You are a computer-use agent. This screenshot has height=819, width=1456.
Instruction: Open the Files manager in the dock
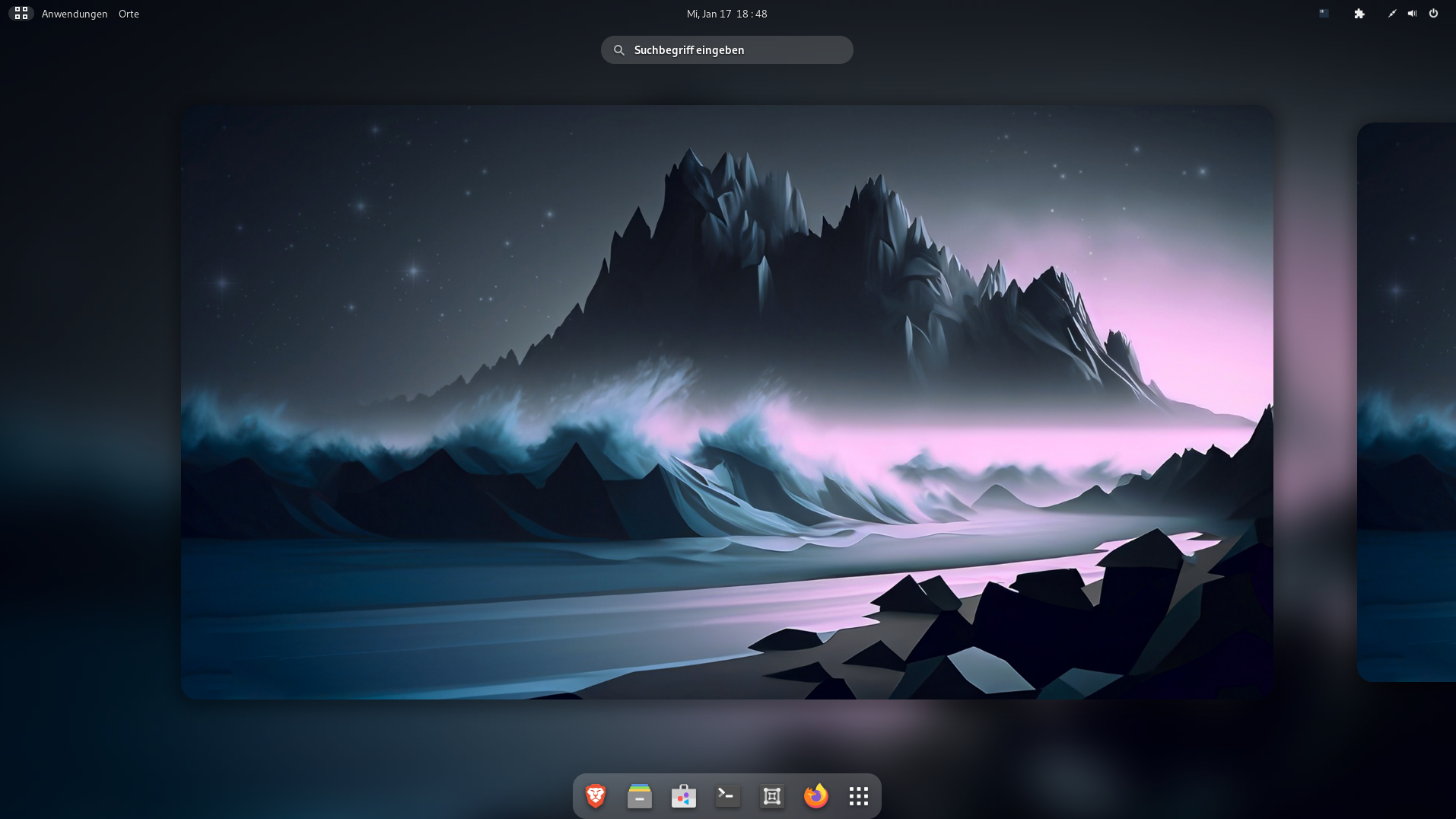(x=640, y=796)
